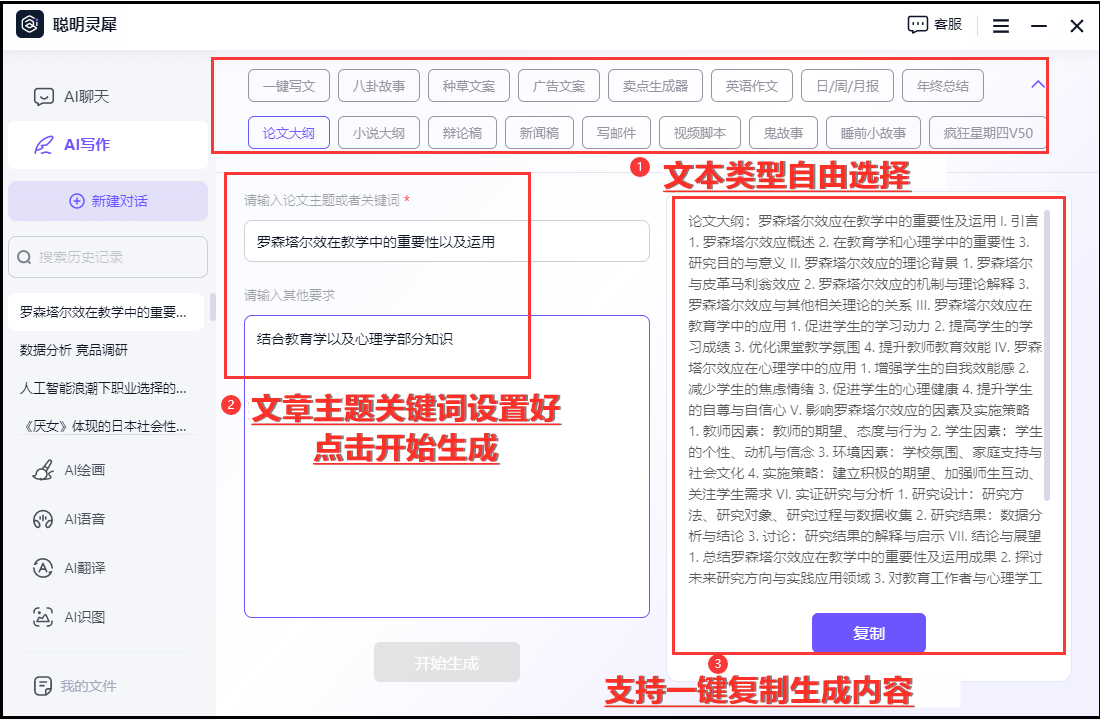The image size is (1100, 720).
Task: Open the AI聊天 chat icon
Action: 43,97
